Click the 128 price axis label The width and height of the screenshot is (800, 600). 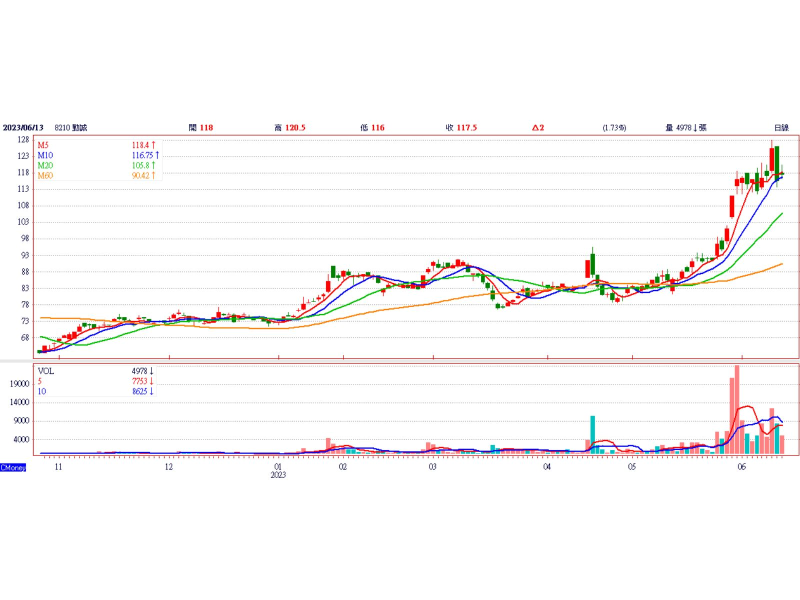coord(21,141)
